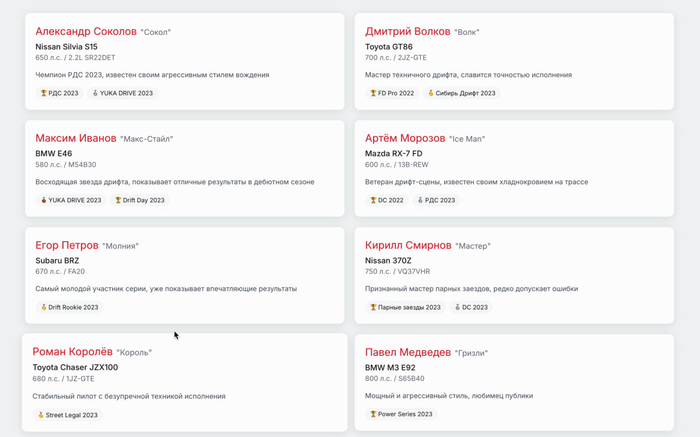Click the trophy icon on Drift Day 2023

pos(118,200)
